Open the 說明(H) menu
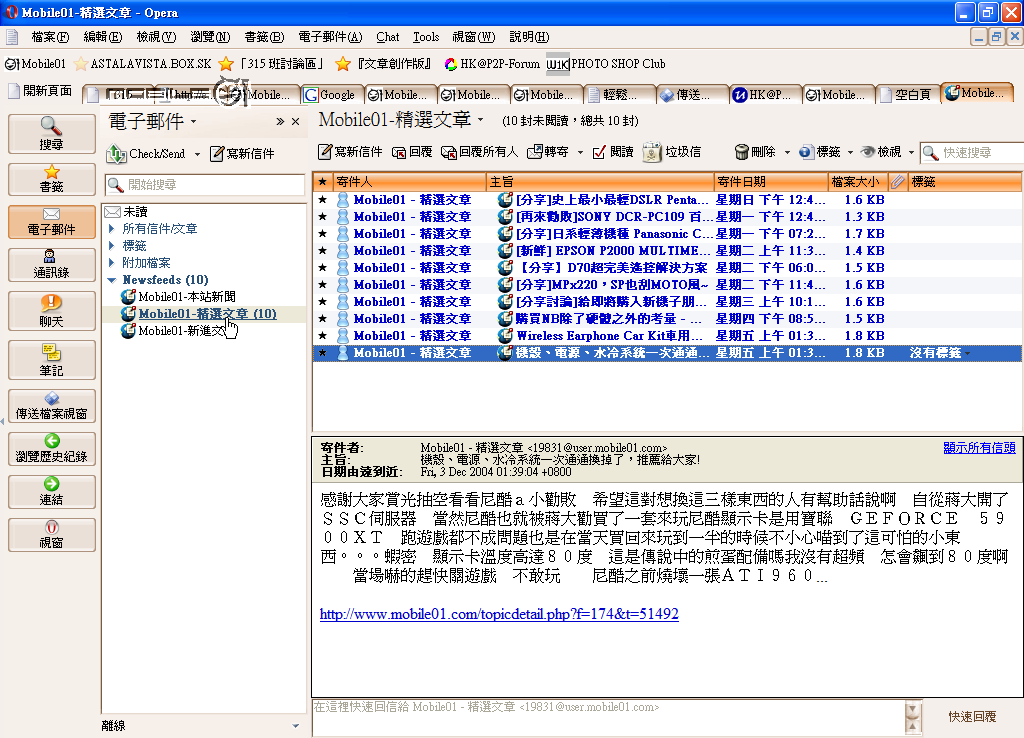1024x738 pixels. pyautogui.click(x=529, y=37)
